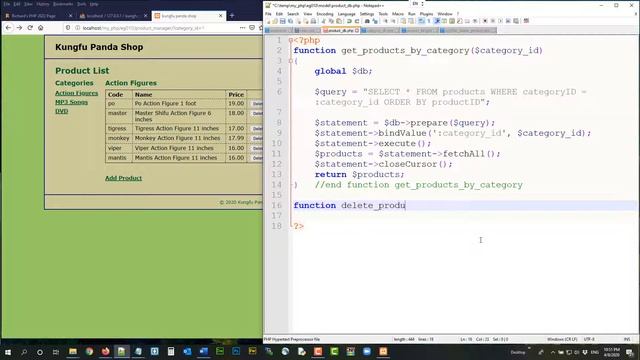Click the Firefox icon in the taskbar
This screenshot has width=640, height=360.
105,352
